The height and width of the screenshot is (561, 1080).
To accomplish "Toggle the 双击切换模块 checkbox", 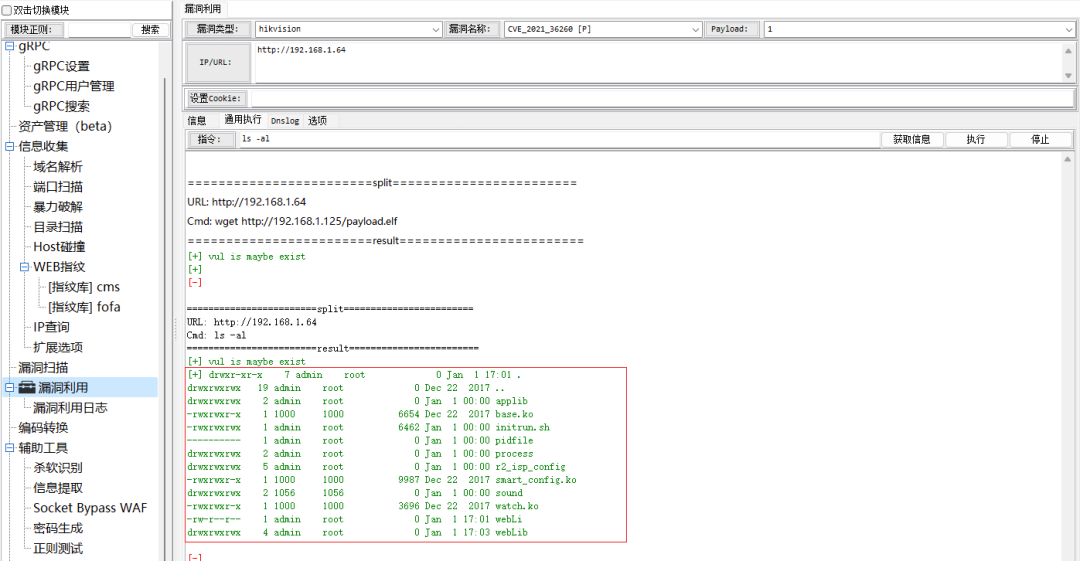I will tap(7, 10).
